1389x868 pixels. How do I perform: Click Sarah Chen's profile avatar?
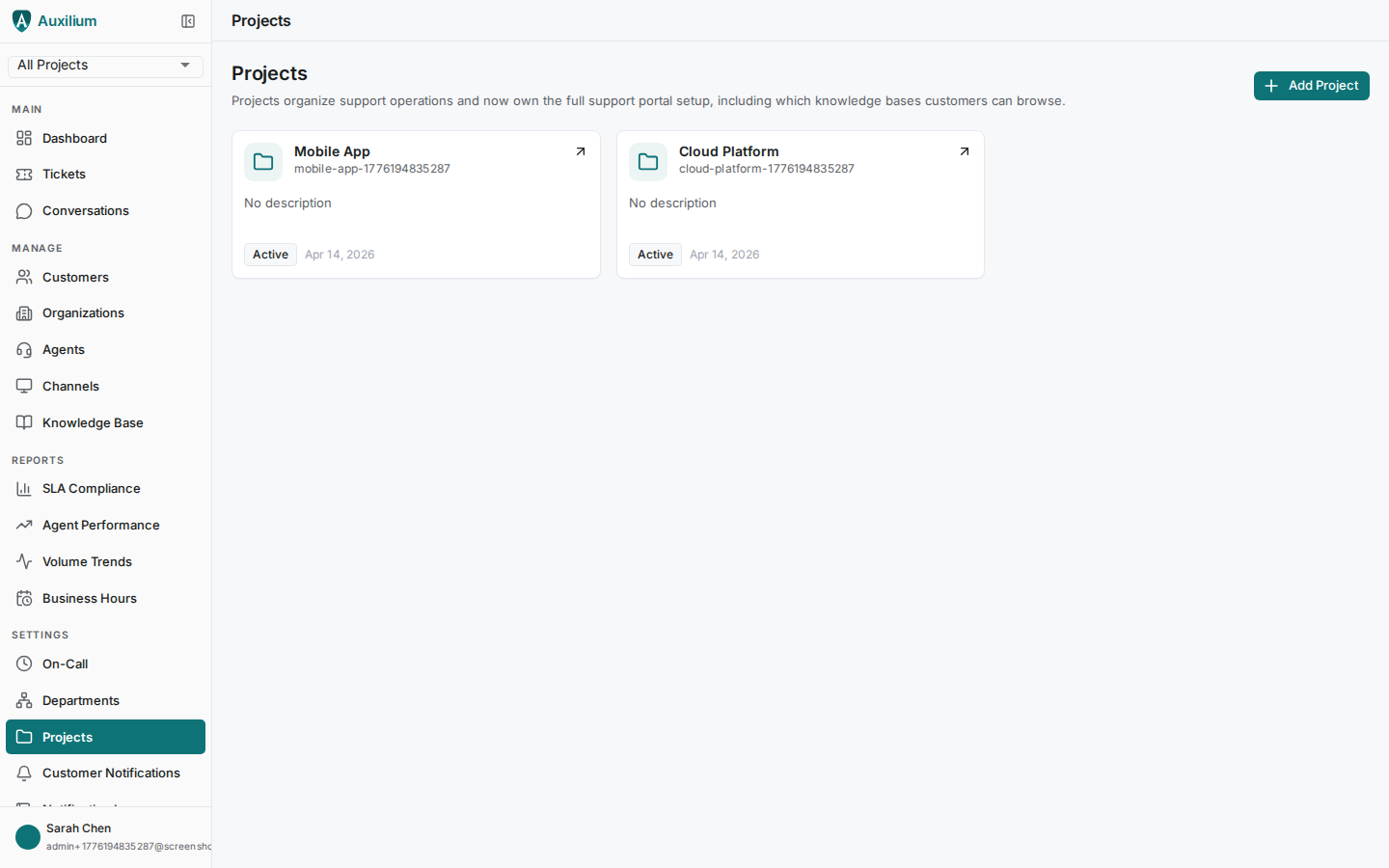(x=27, y=837)
